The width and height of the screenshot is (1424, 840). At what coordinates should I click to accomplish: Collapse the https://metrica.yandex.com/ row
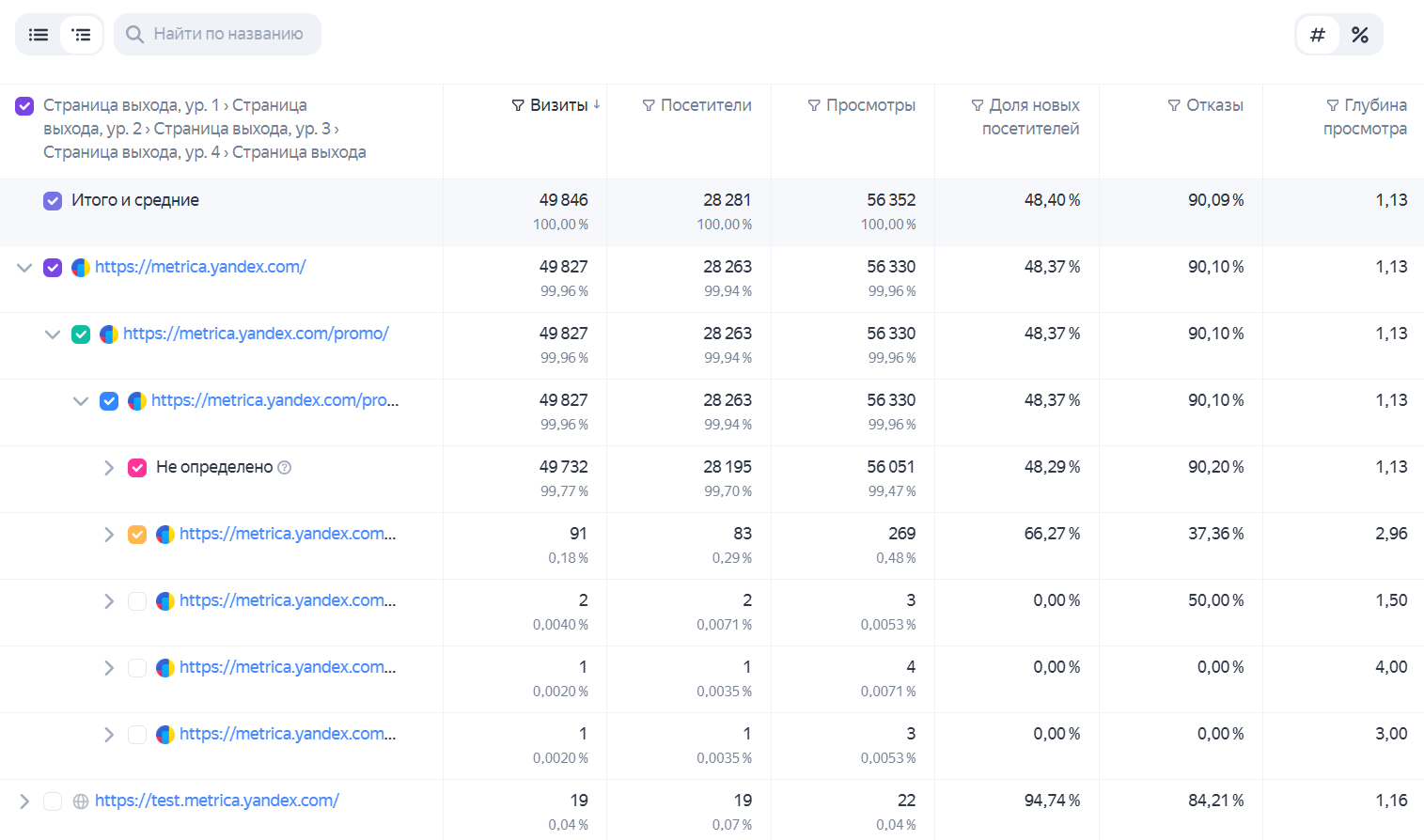pyautogui.click(x=24, y=268)
